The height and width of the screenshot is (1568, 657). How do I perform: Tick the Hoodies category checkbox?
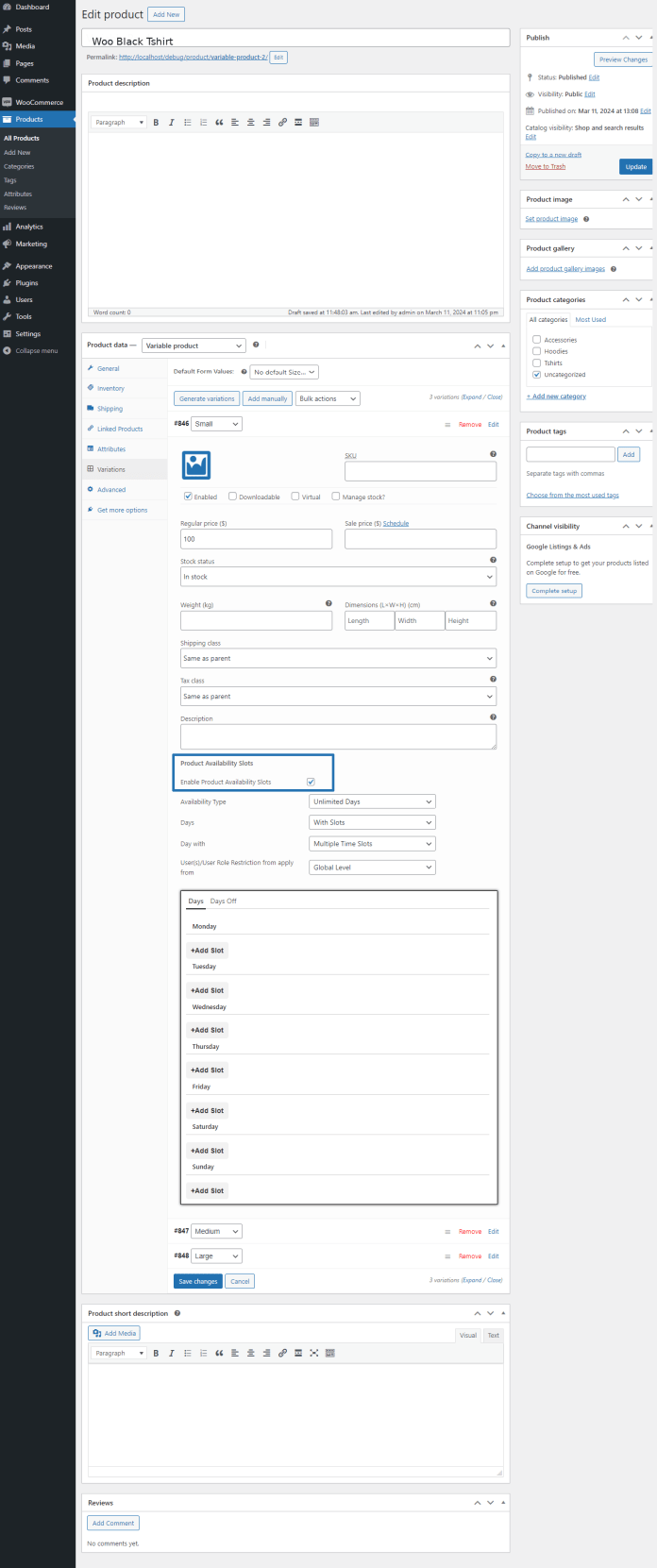(x=537, y=351)
